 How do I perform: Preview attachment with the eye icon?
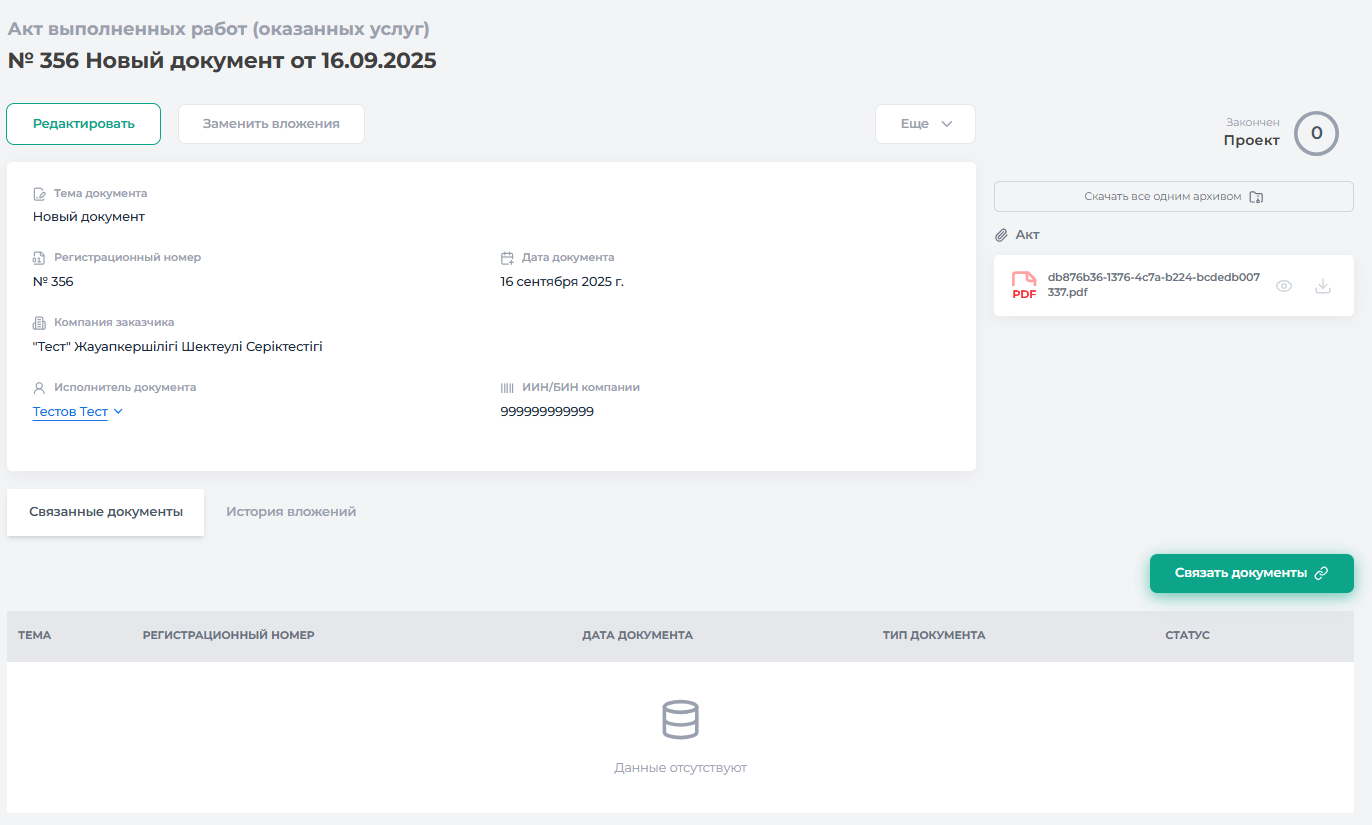[1284, 286]
